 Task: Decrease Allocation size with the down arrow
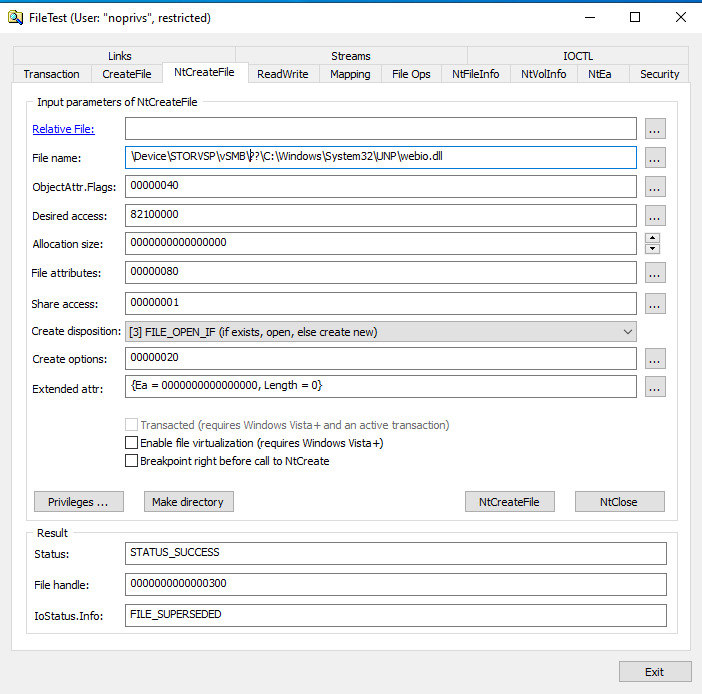tap(653, 249)
